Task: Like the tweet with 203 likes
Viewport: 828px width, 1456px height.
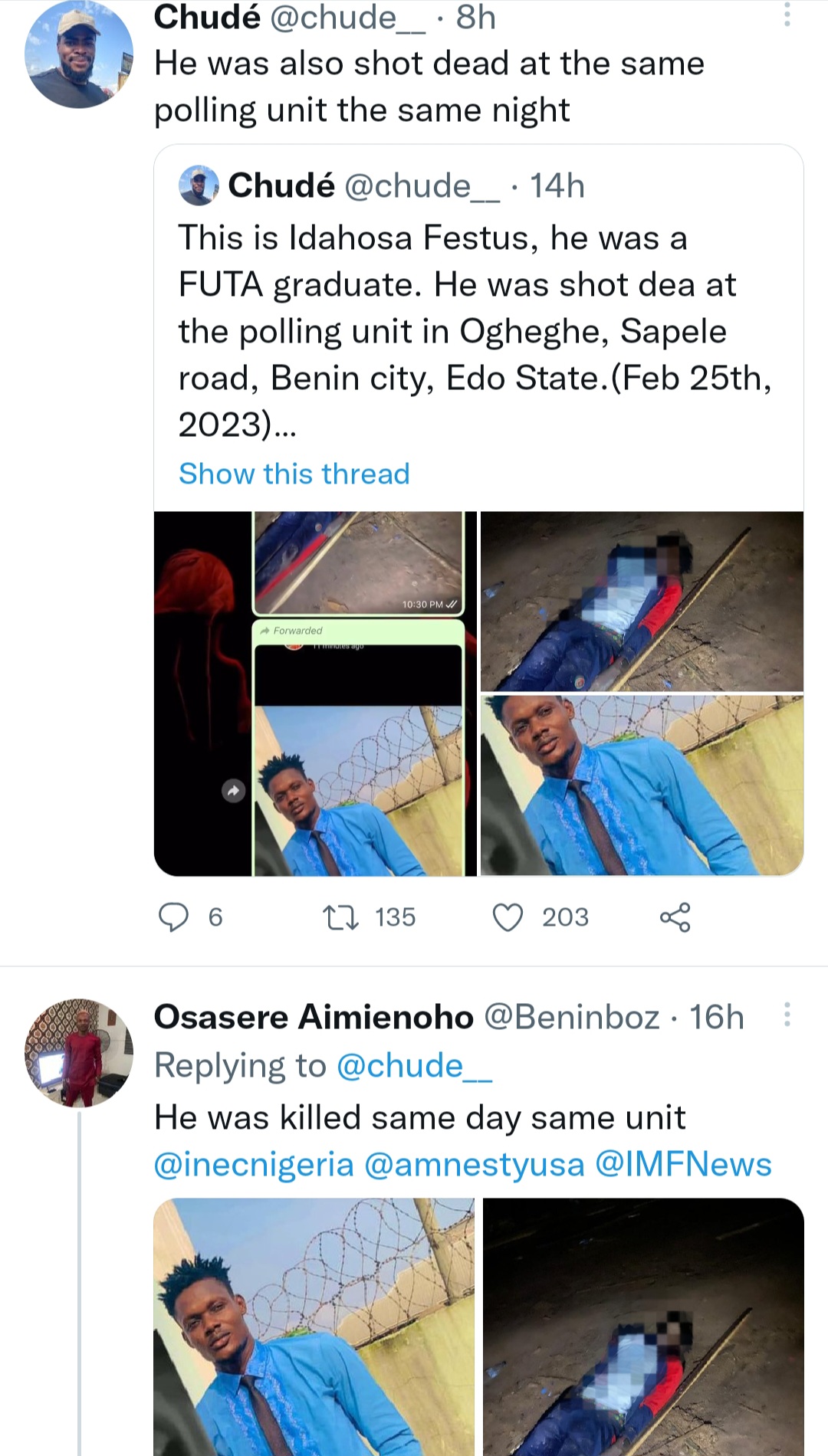Action: pos(508,917)
